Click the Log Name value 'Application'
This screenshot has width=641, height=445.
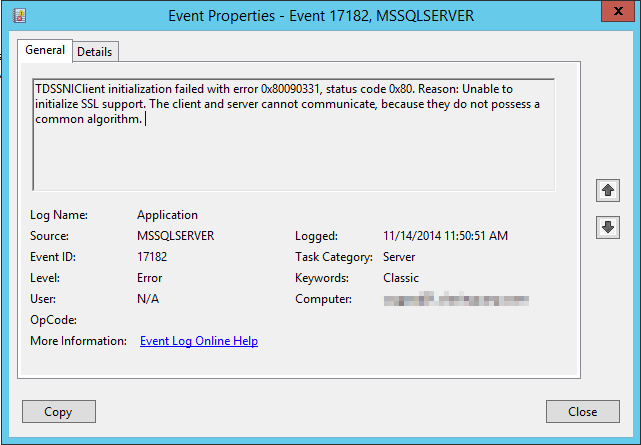pyautogui.click(x=167, y=215)
